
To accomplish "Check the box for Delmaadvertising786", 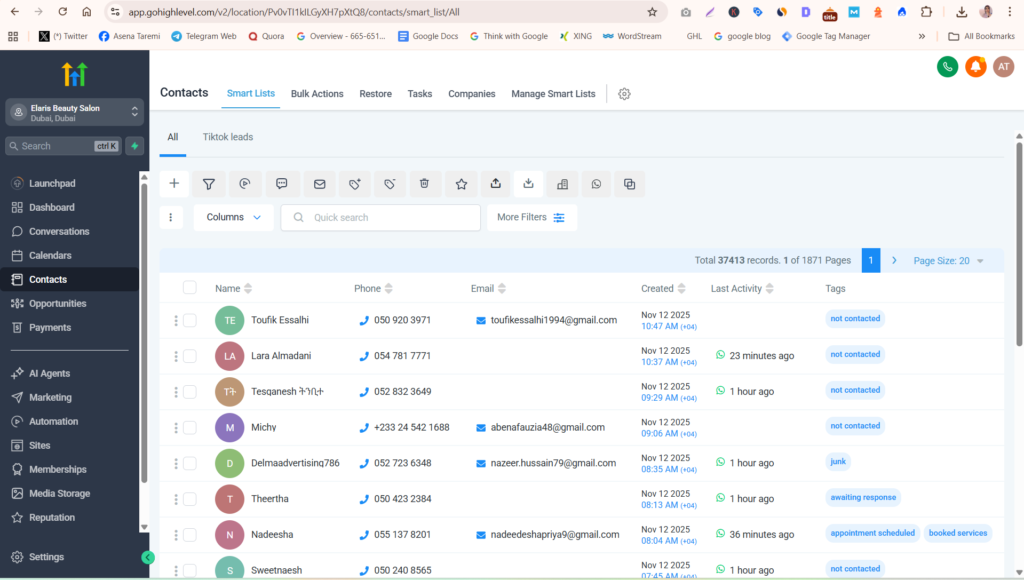I will click(x=189, y=463).
